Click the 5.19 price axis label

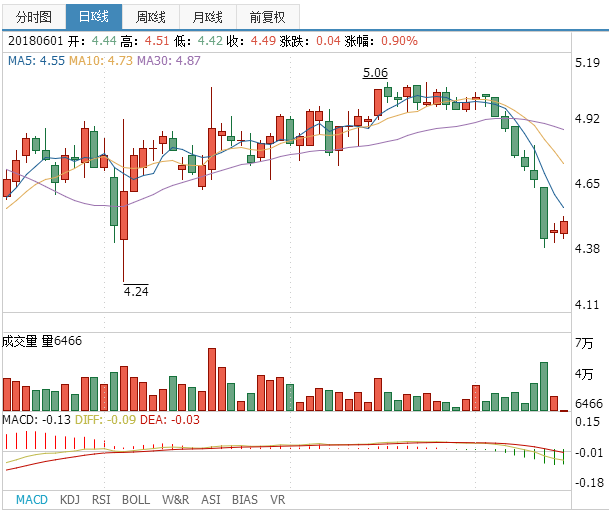(587, 63)
